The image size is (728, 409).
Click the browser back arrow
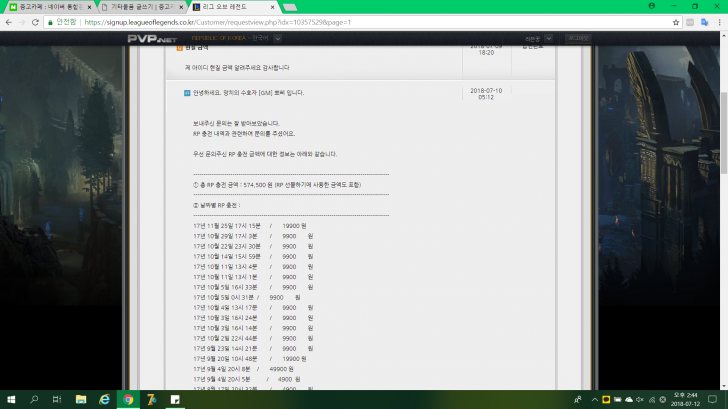point(9,21)
